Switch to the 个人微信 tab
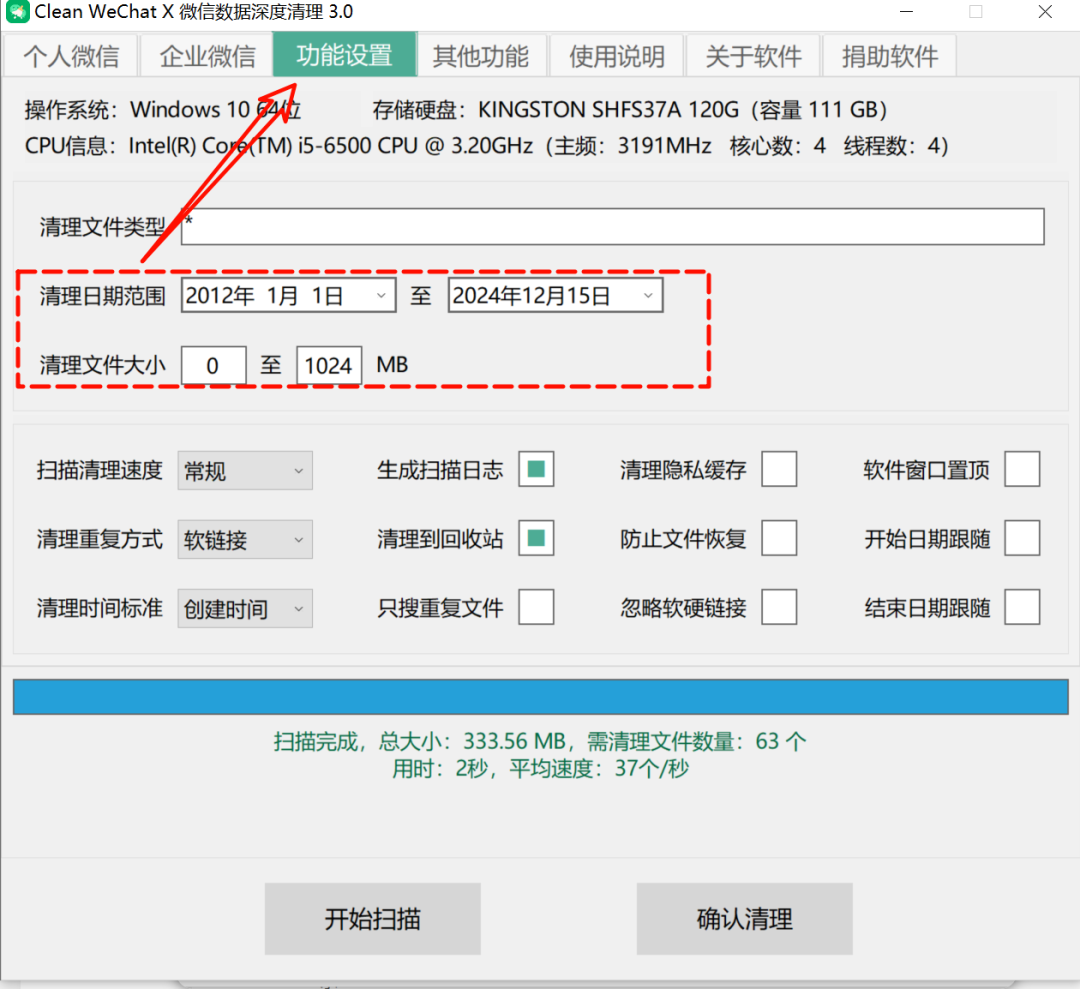This screenshot has width=1080, height=989. click(70, 56)
